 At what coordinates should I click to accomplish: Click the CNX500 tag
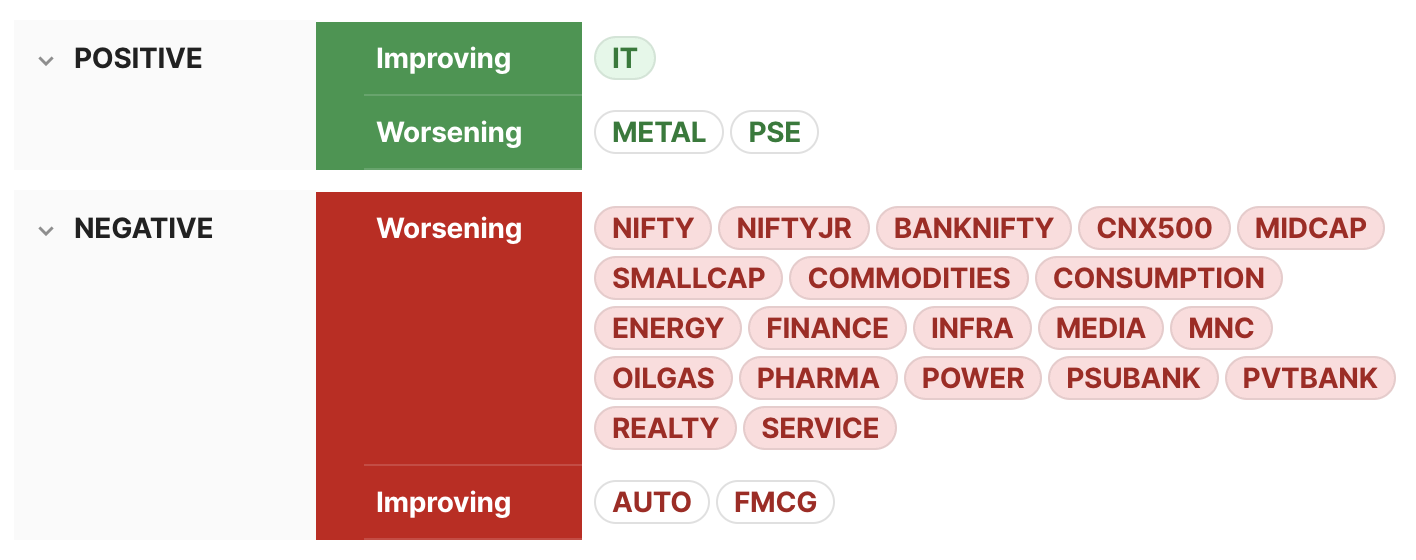1154,229
